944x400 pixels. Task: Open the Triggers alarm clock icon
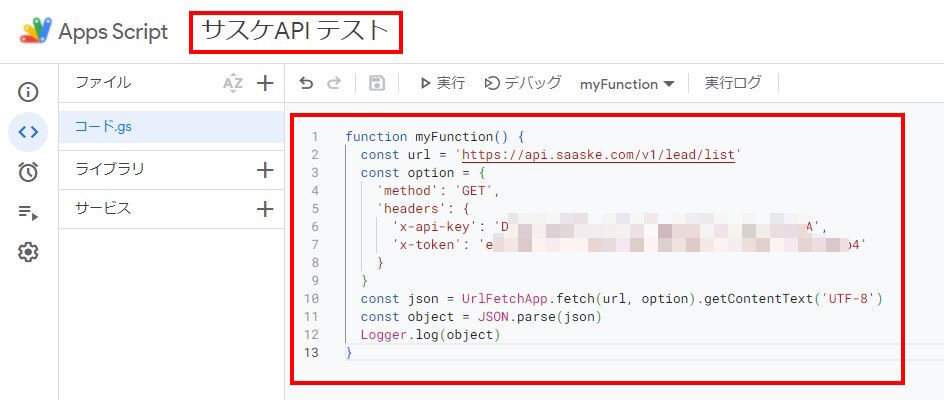coord(28,172)
